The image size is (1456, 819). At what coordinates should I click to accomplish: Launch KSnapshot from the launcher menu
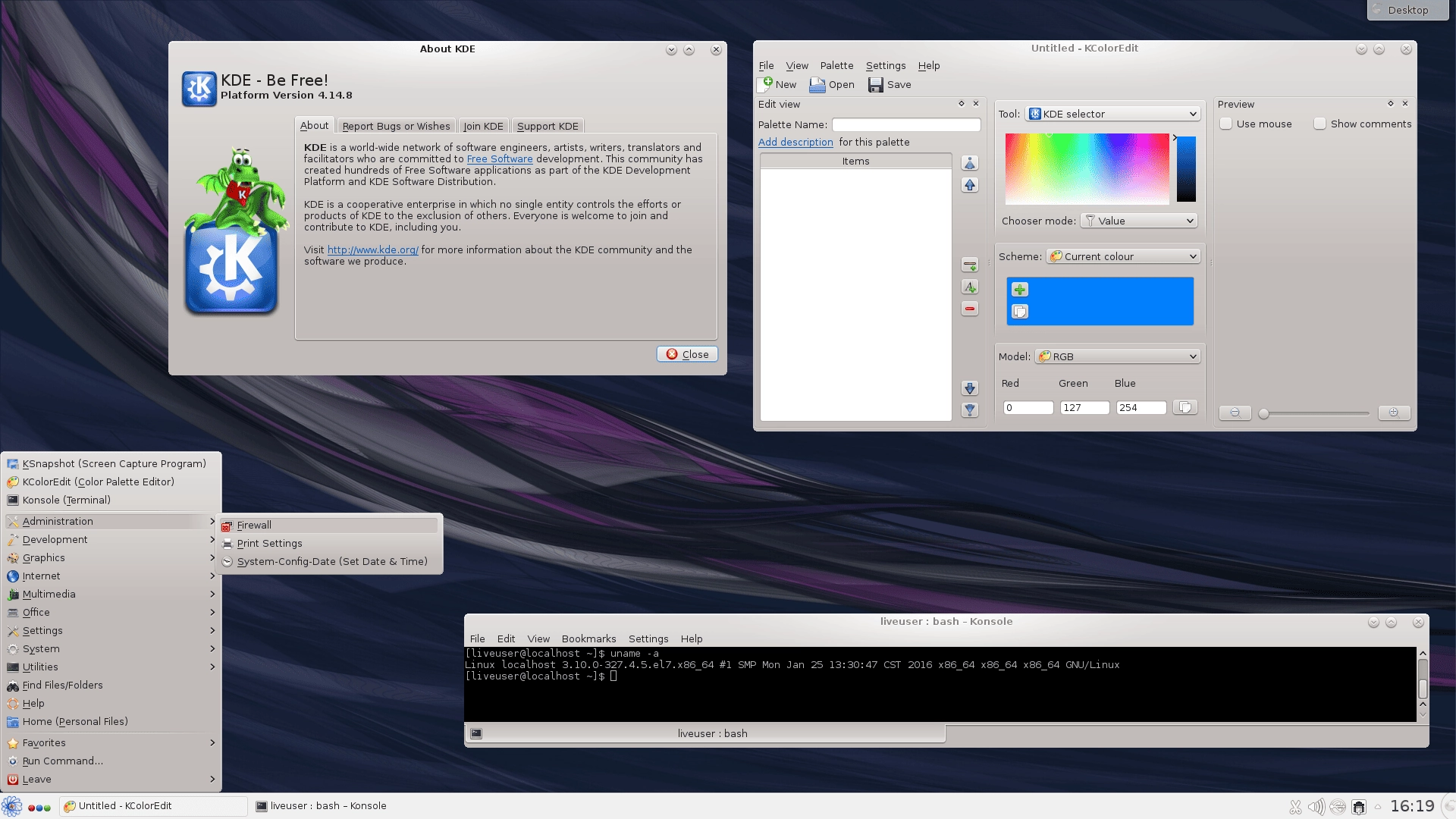point(111,463)
